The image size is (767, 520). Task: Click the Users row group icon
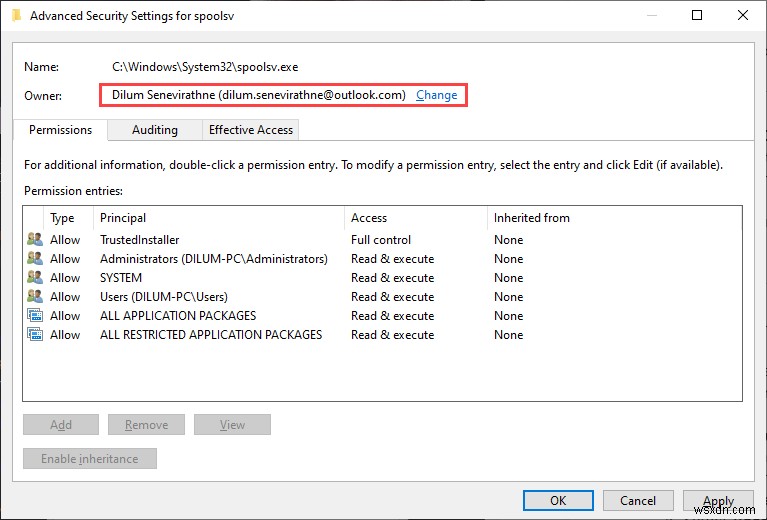click(x=35, y=296)
